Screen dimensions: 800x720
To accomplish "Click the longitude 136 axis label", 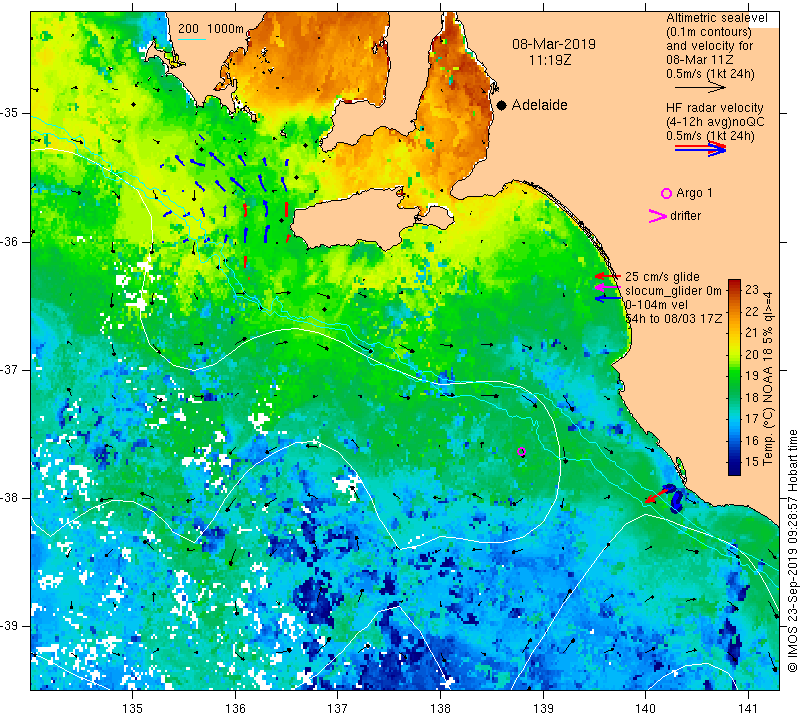I will 235,708.
